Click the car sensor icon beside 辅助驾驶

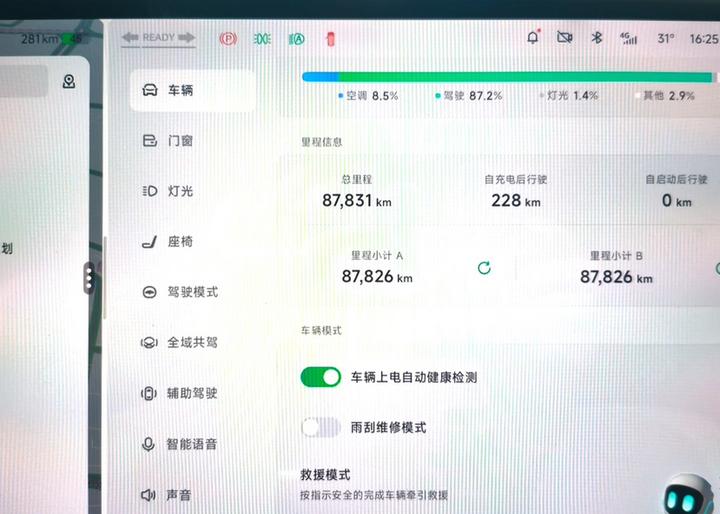click(x=149, y=393)
